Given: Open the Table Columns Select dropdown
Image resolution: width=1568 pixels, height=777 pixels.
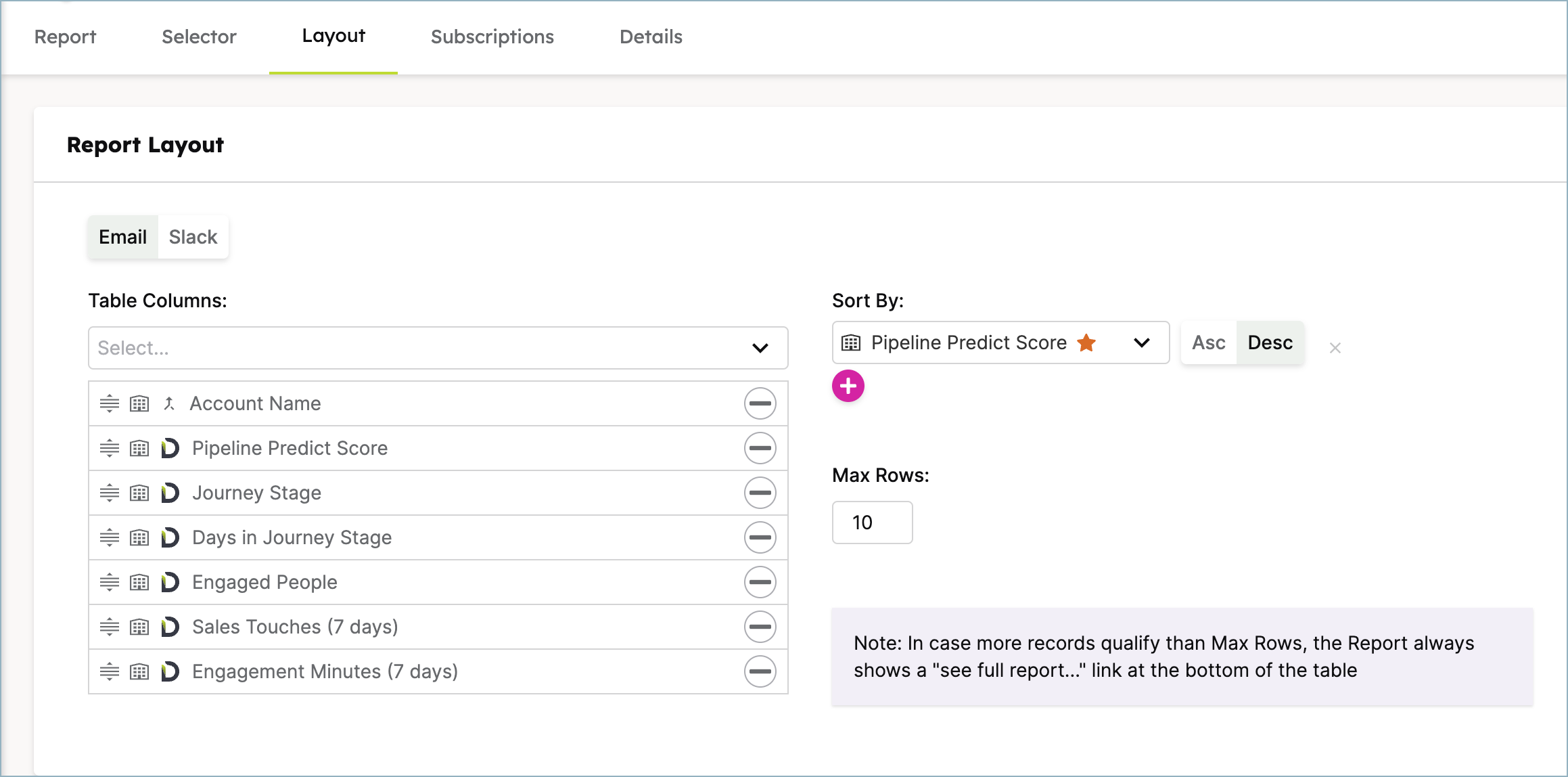Looking at the screenshot, I should click(x=438, y=348).
